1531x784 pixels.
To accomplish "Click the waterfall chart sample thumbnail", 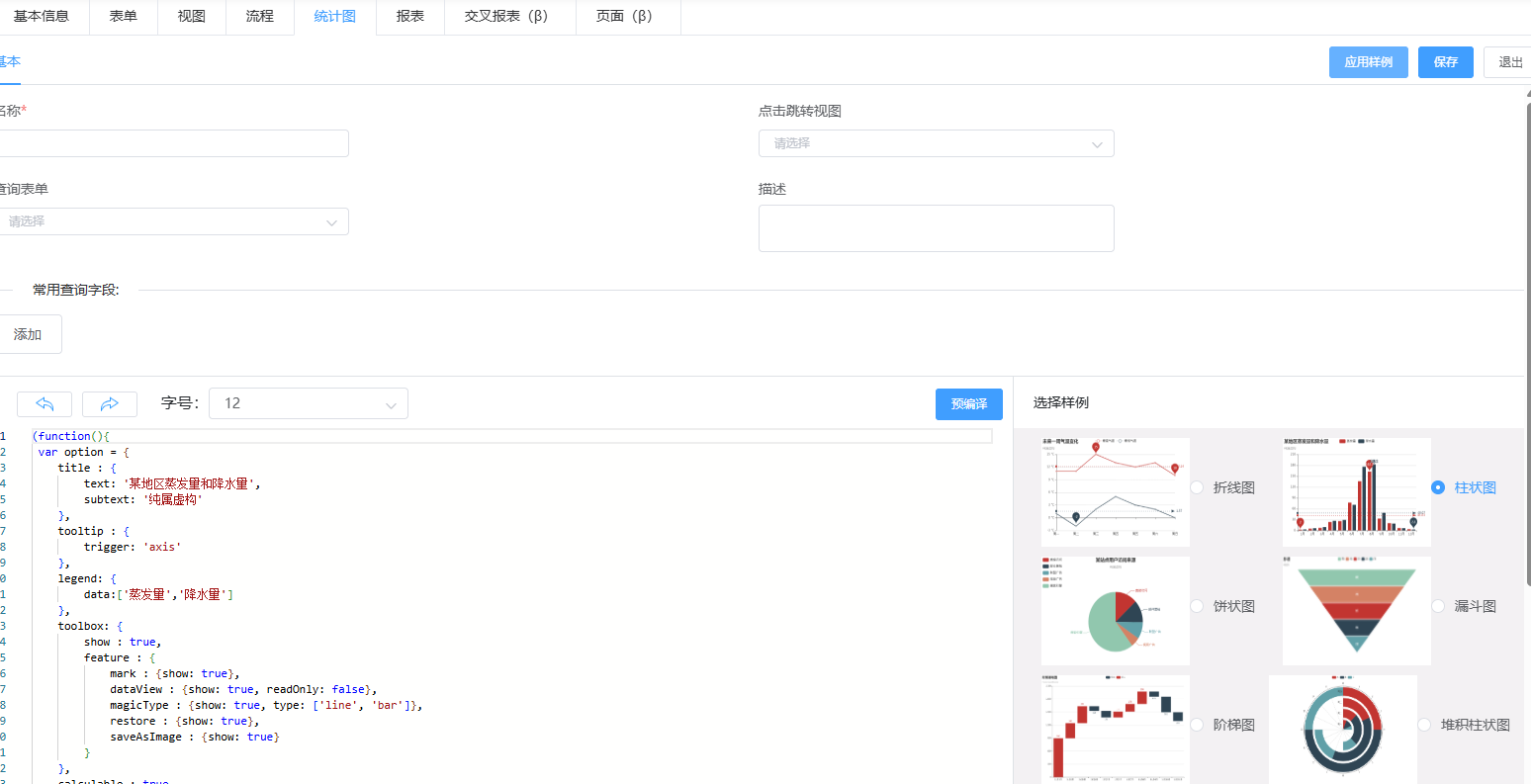I will pos(1116,730).
